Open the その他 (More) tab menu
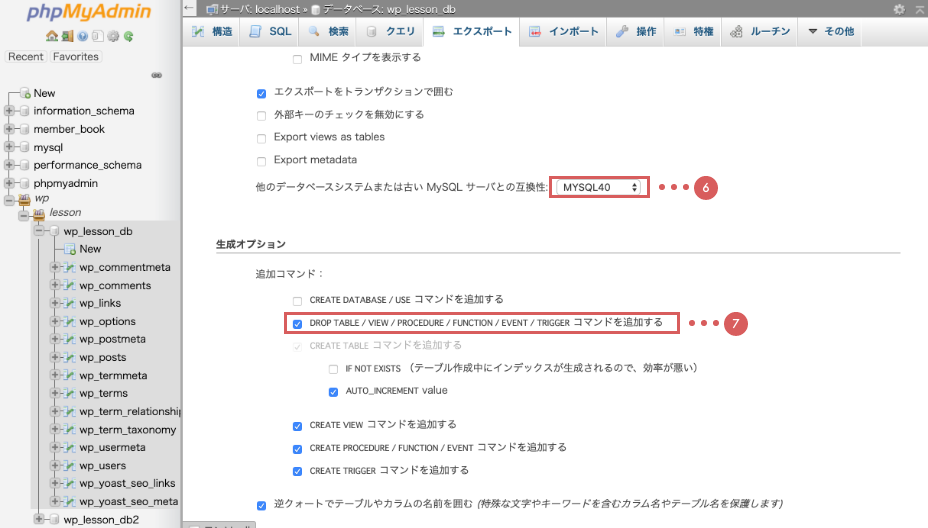The image size is (928, 528). [x=830, y=32]
